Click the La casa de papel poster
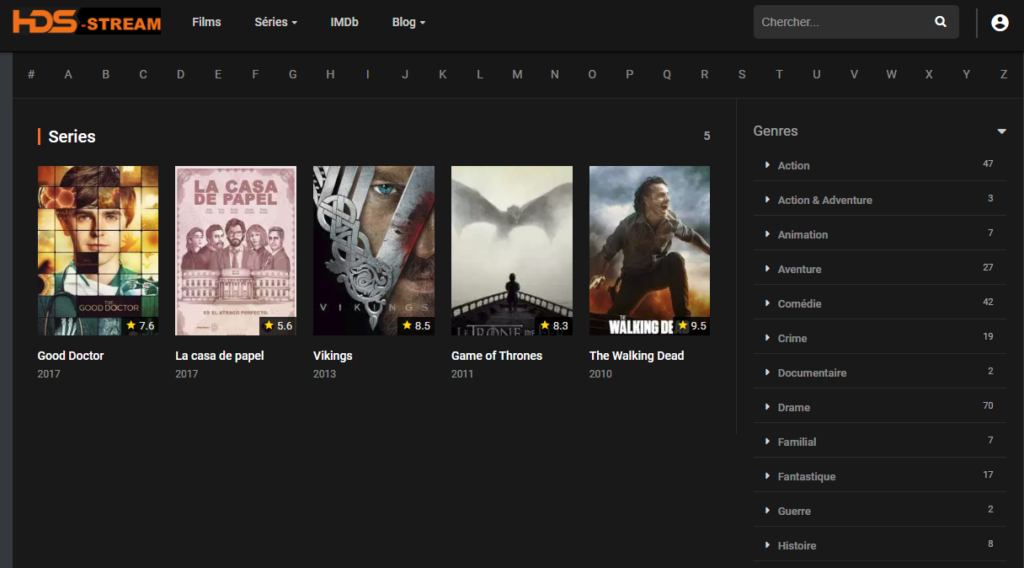Screen dimensions: 1024x568 coord(236,251)
